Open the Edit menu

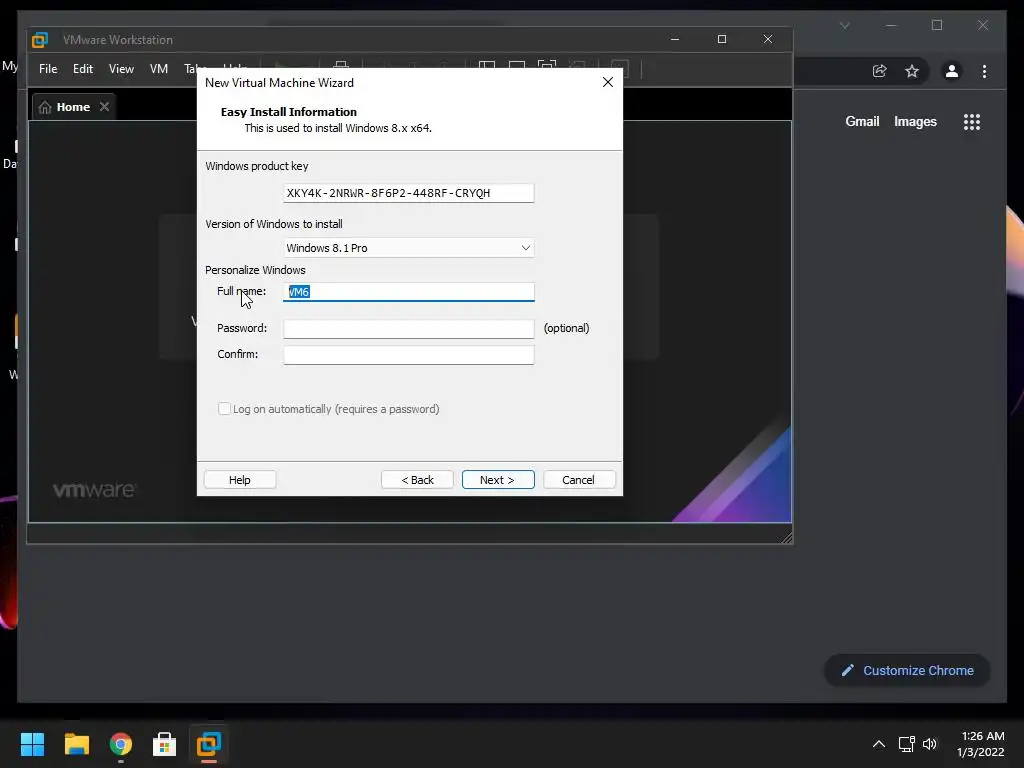point(83,69)
